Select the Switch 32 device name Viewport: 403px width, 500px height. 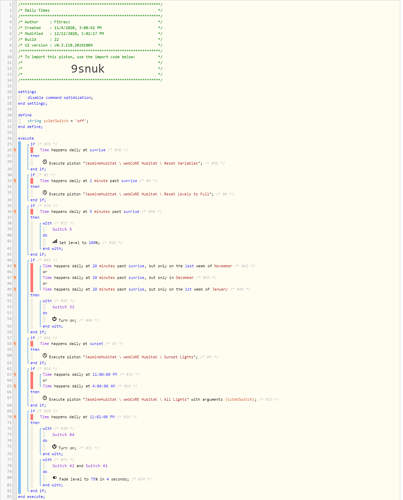pos(63,307)
